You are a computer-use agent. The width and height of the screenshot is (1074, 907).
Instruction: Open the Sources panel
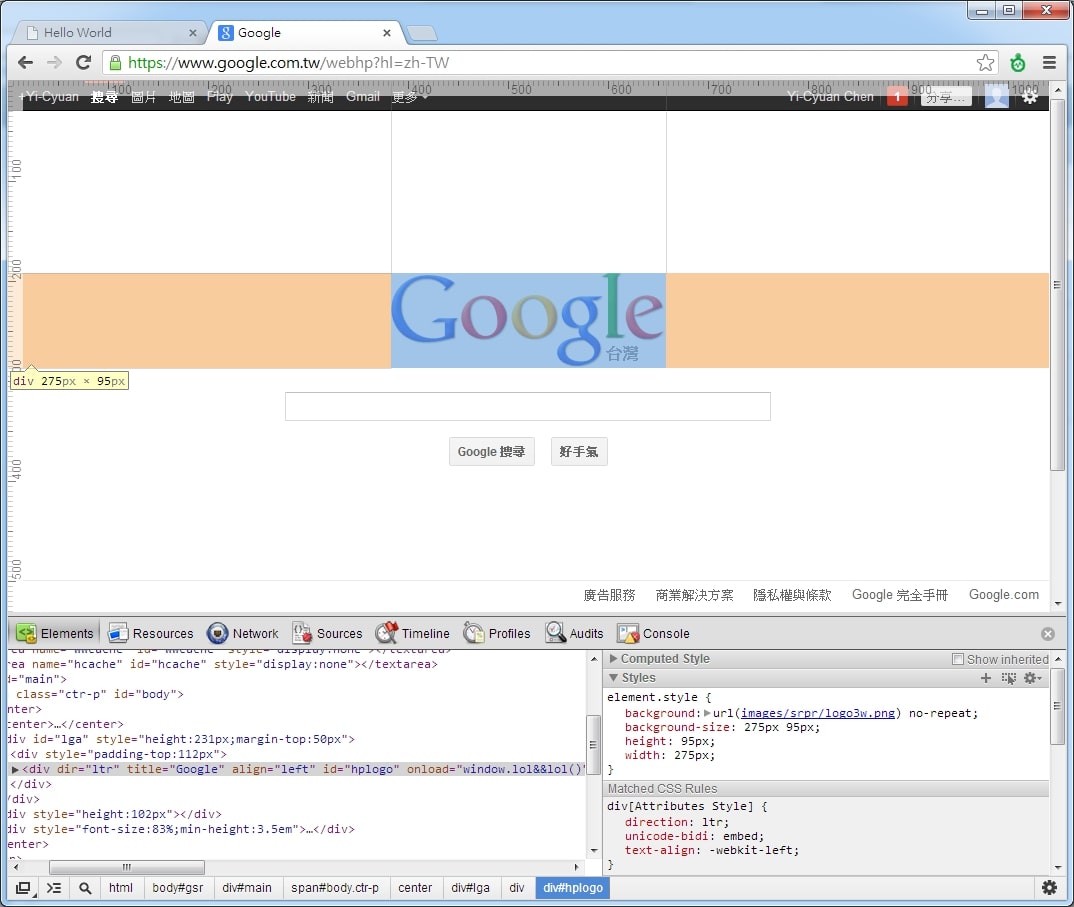click(x=327, y=633)
